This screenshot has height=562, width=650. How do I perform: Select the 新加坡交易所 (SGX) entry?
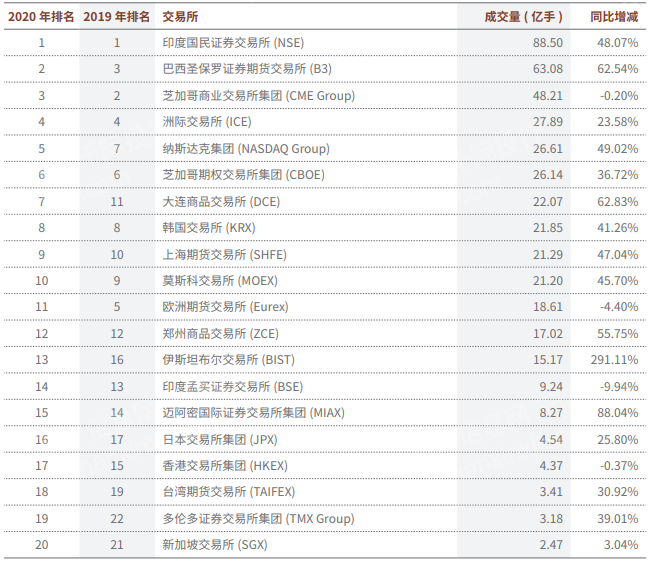tap(215, 545)
